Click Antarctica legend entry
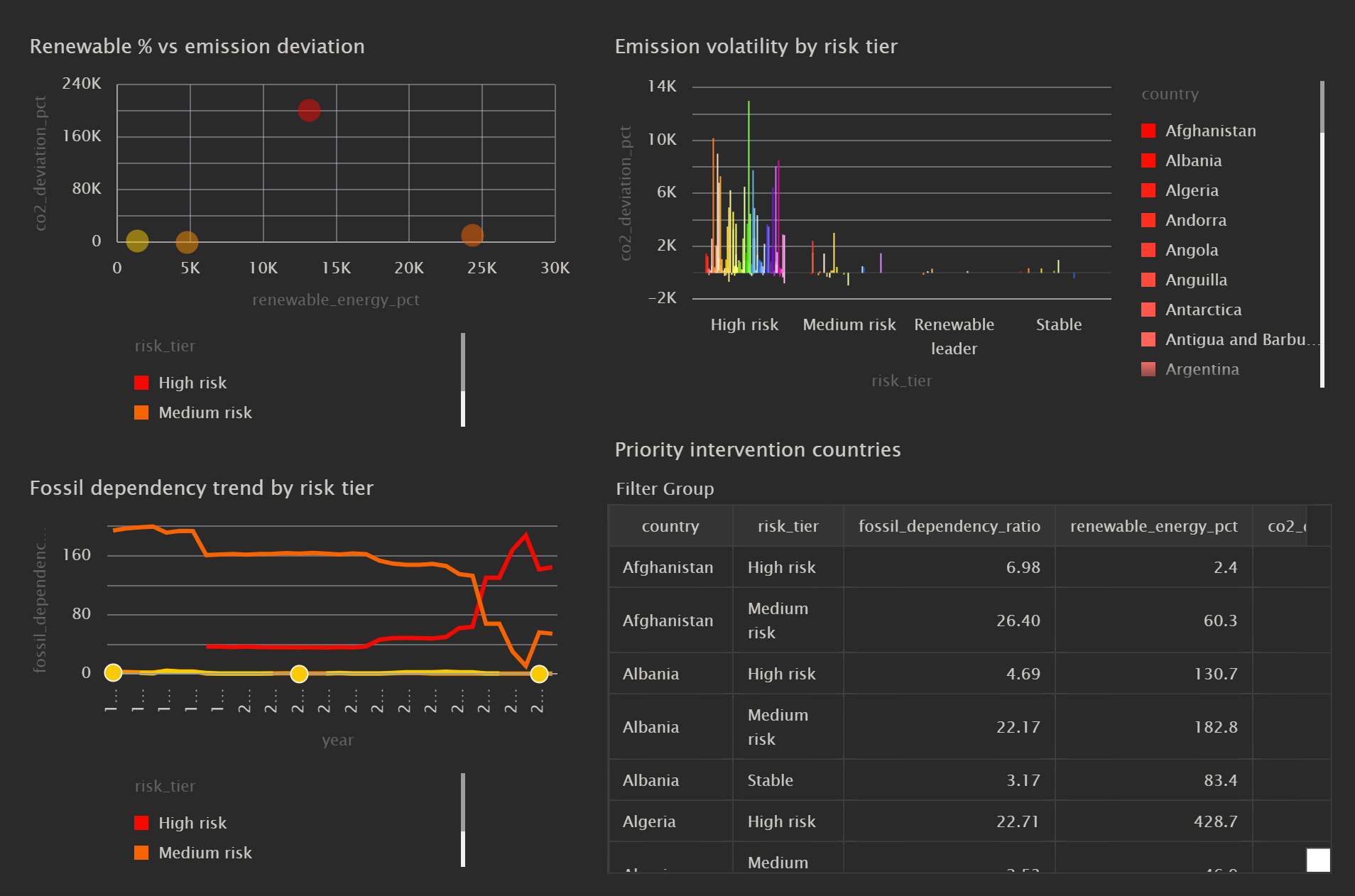Viewport: 1355px width, 896px height. click(x=1192, y=310)
